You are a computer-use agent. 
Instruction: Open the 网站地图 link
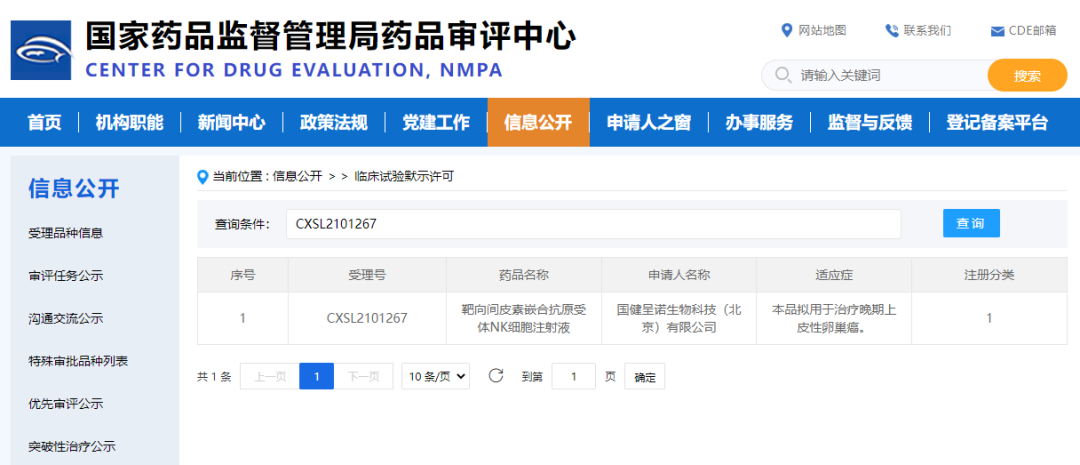[822, 30]
